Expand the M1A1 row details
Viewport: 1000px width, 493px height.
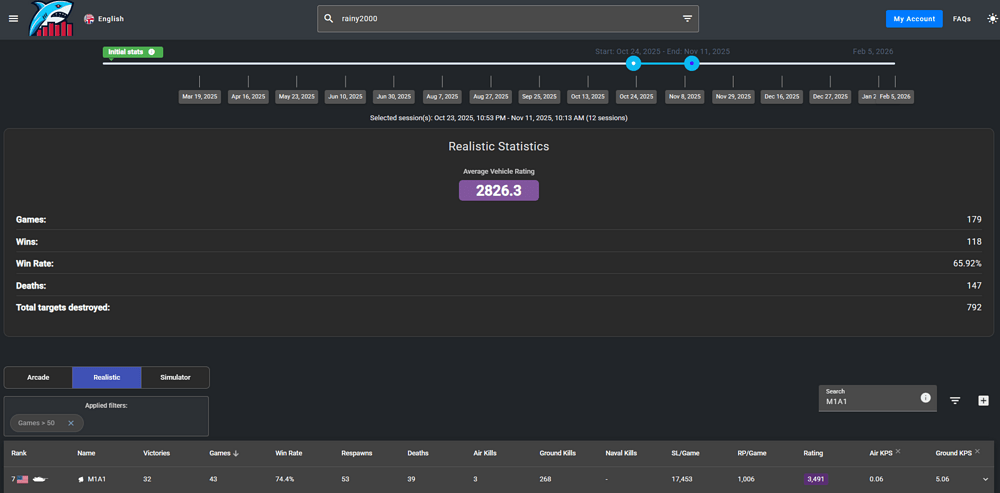[986, 480]
